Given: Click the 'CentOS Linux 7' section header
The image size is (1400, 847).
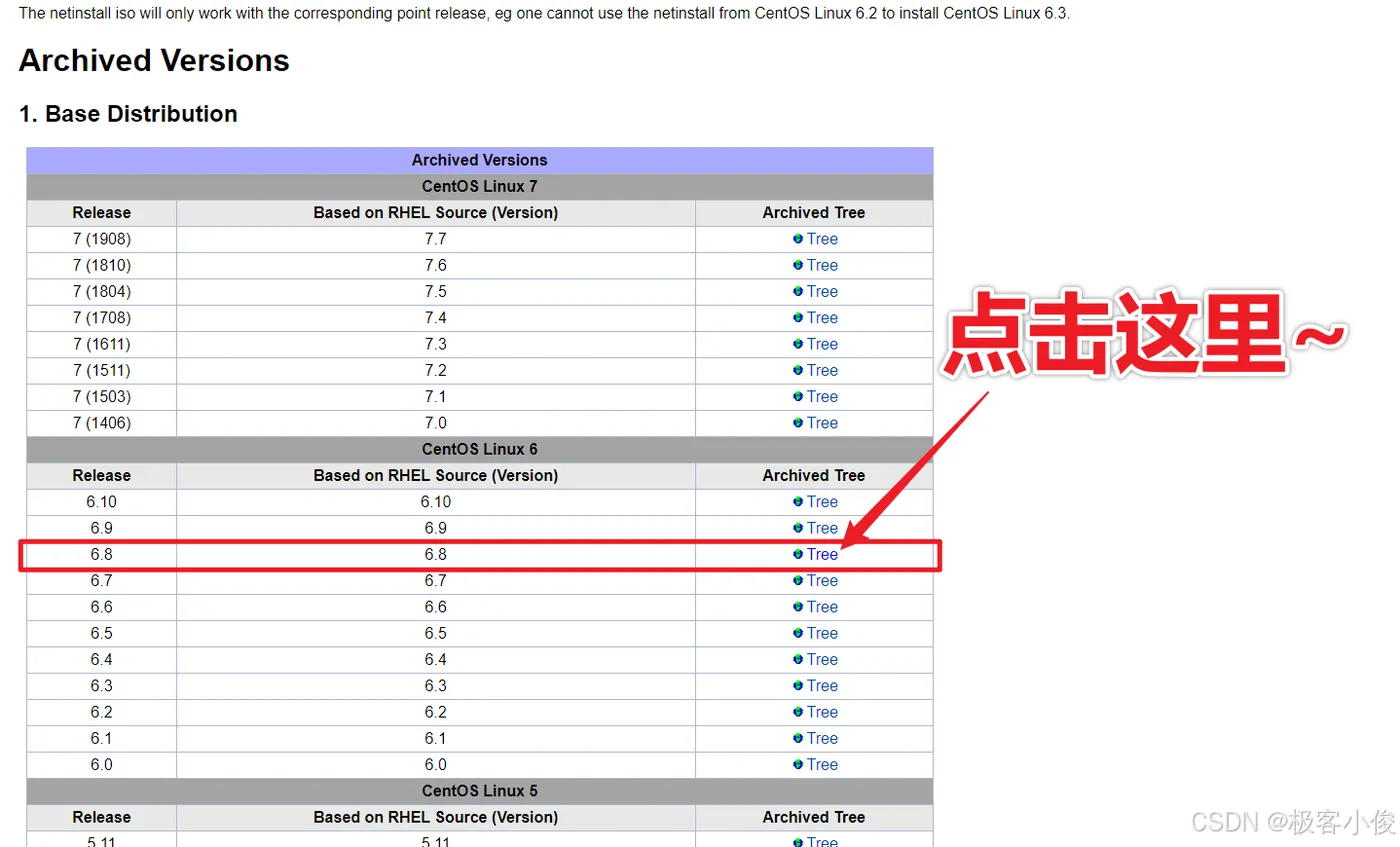Looking at the screenshot, I should pos(480,187).
